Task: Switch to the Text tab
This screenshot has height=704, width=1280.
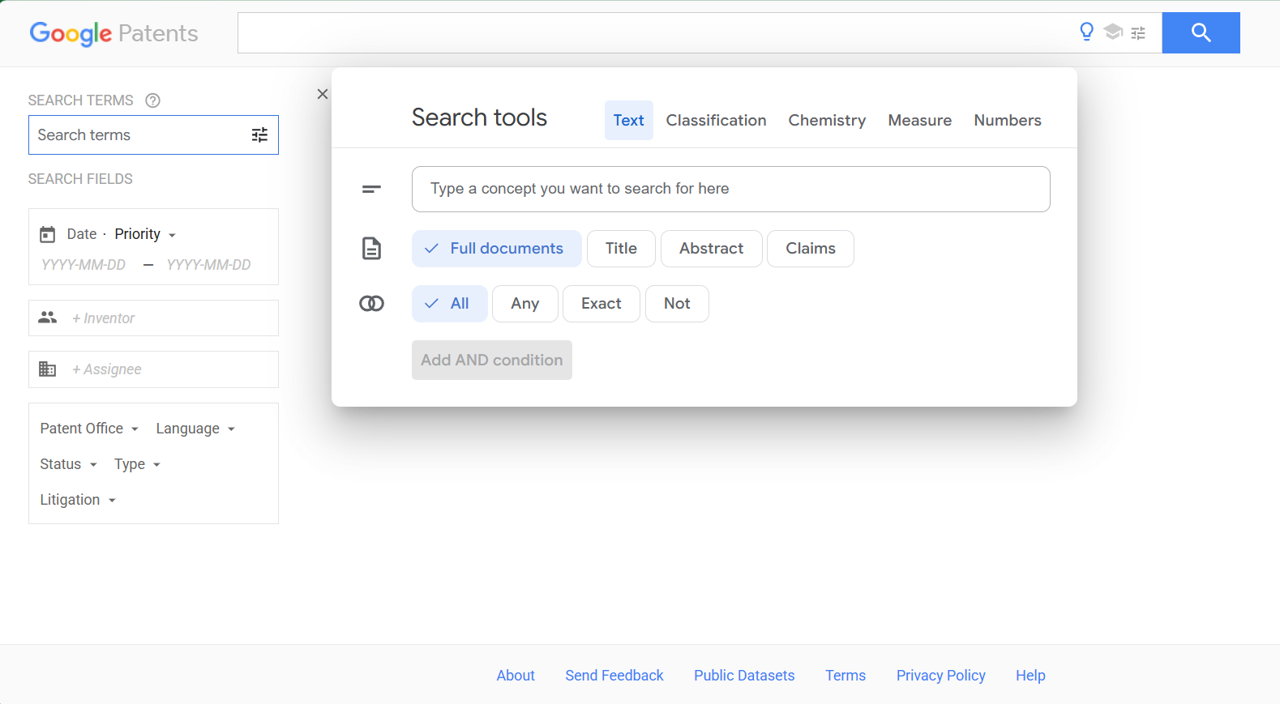Action: pos(629,120)
